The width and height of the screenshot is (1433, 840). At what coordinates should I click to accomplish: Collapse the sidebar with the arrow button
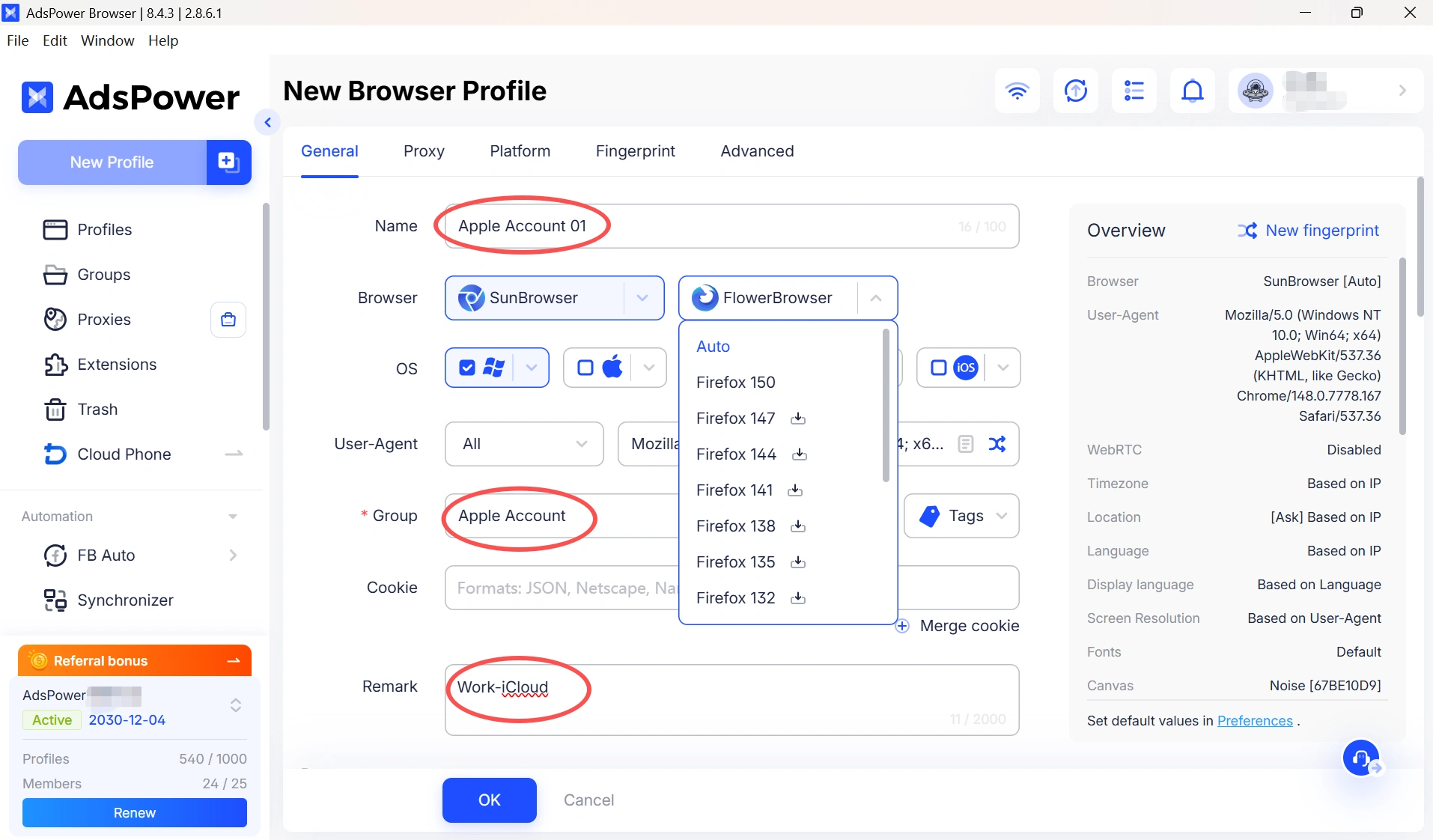point(267,122)
